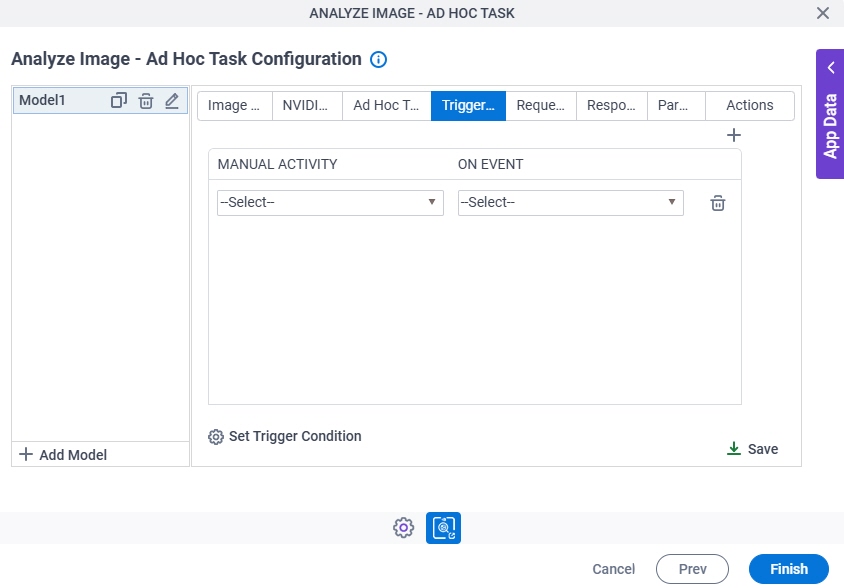The height and width of the screenshot is (588, 844).
Task: Click the Cancel button
Action: (x=614, y=569)
